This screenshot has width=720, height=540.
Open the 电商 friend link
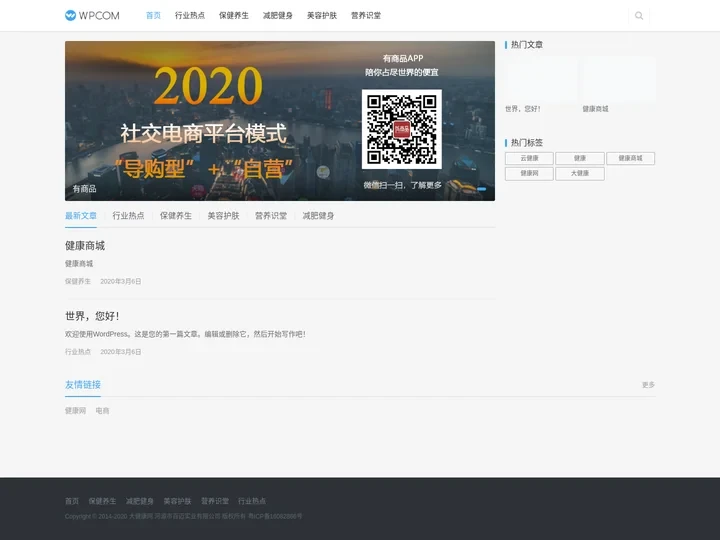[x=102, y=411]
